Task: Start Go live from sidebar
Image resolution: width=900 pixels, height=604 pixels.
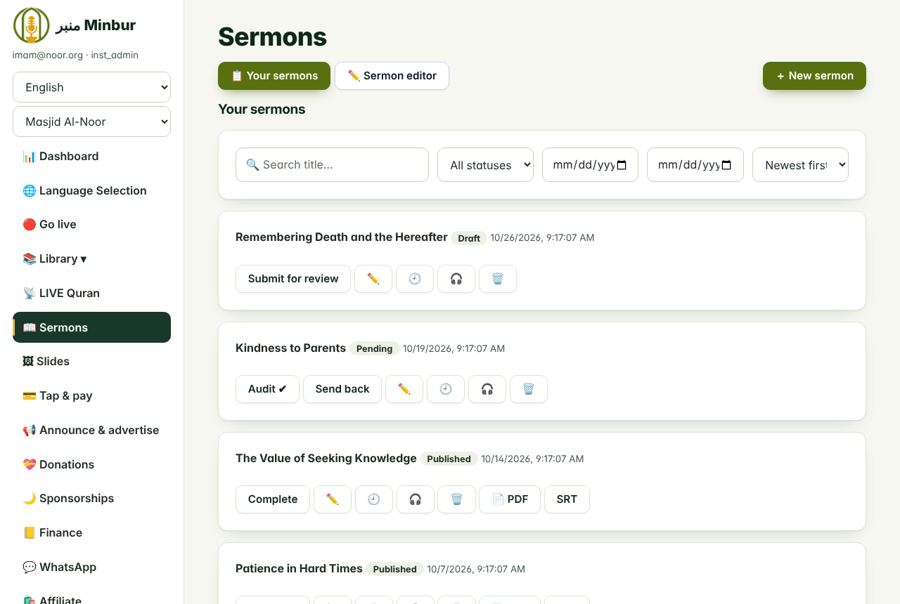Action: [x=92, y=224]
